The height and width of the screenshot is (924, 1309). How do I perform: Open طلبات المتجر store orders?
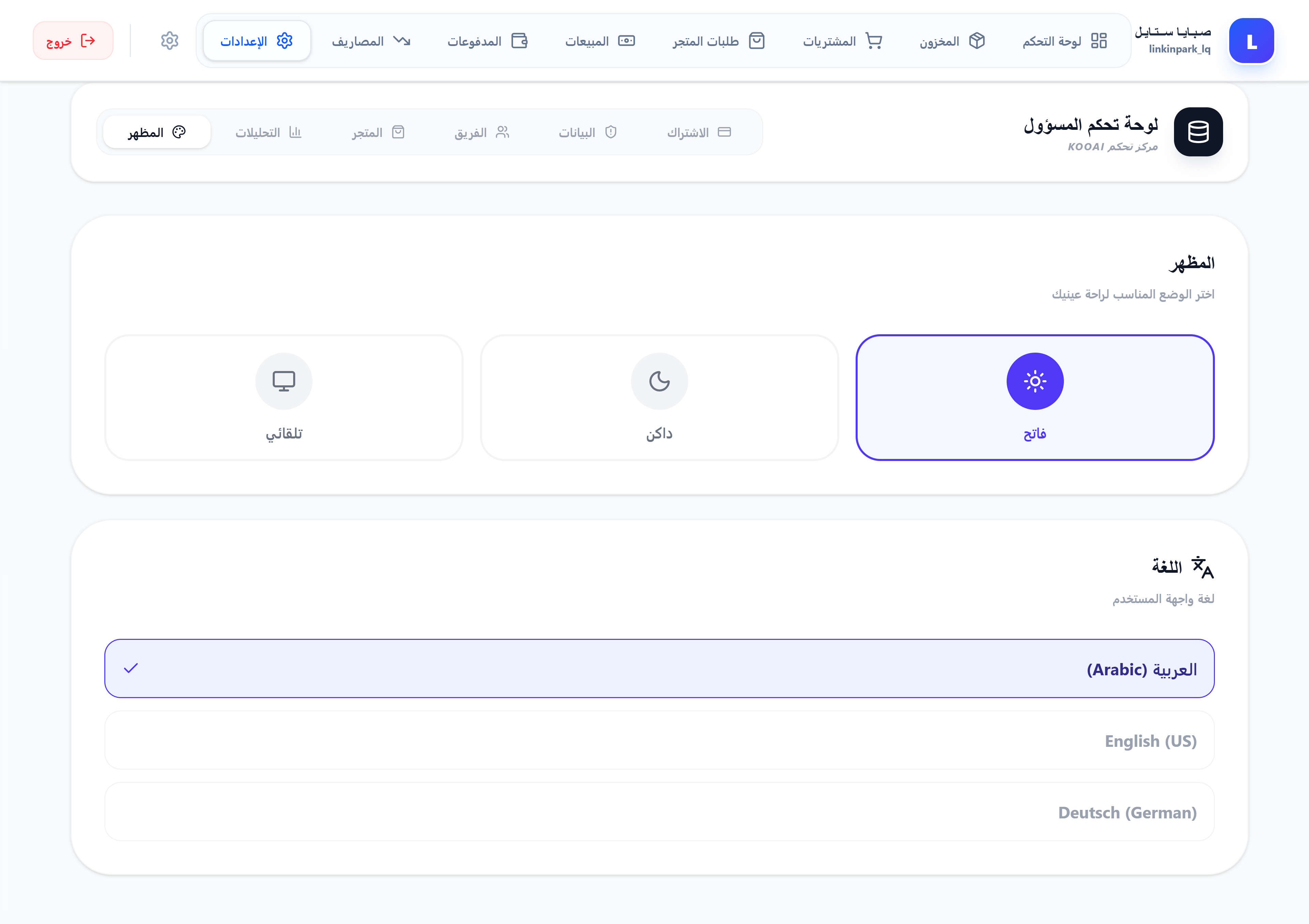[x=718, y=41]
